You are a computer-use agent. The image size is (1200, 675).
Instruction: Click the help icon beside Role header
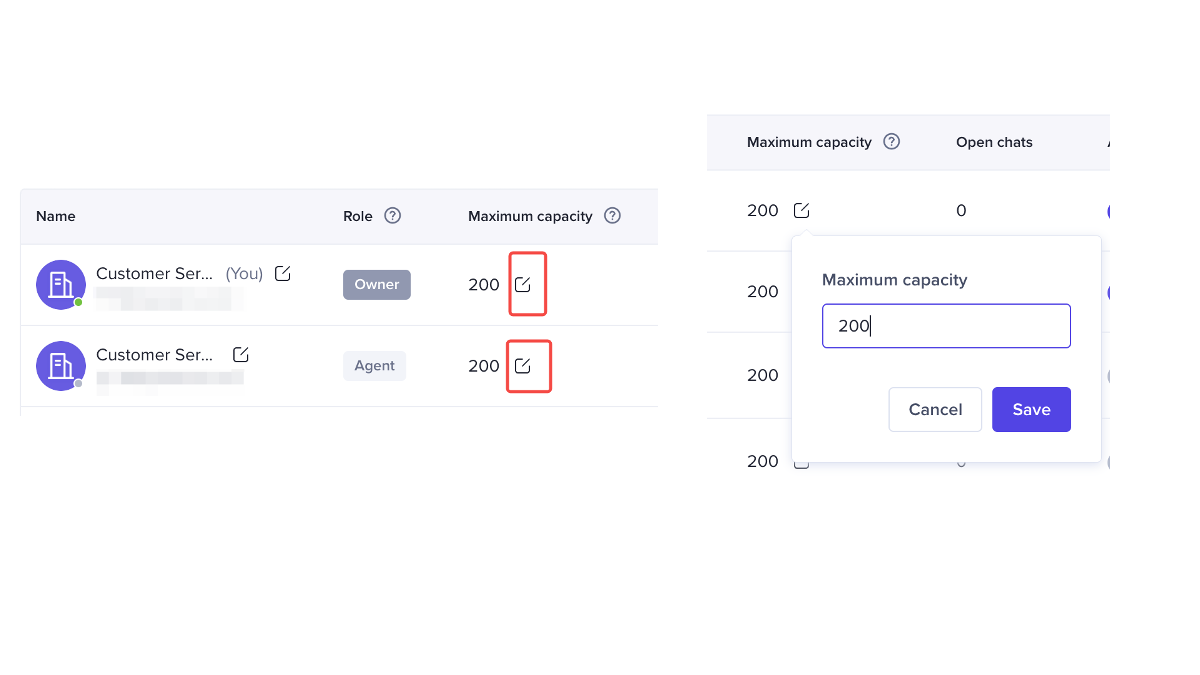coord(393,216)
